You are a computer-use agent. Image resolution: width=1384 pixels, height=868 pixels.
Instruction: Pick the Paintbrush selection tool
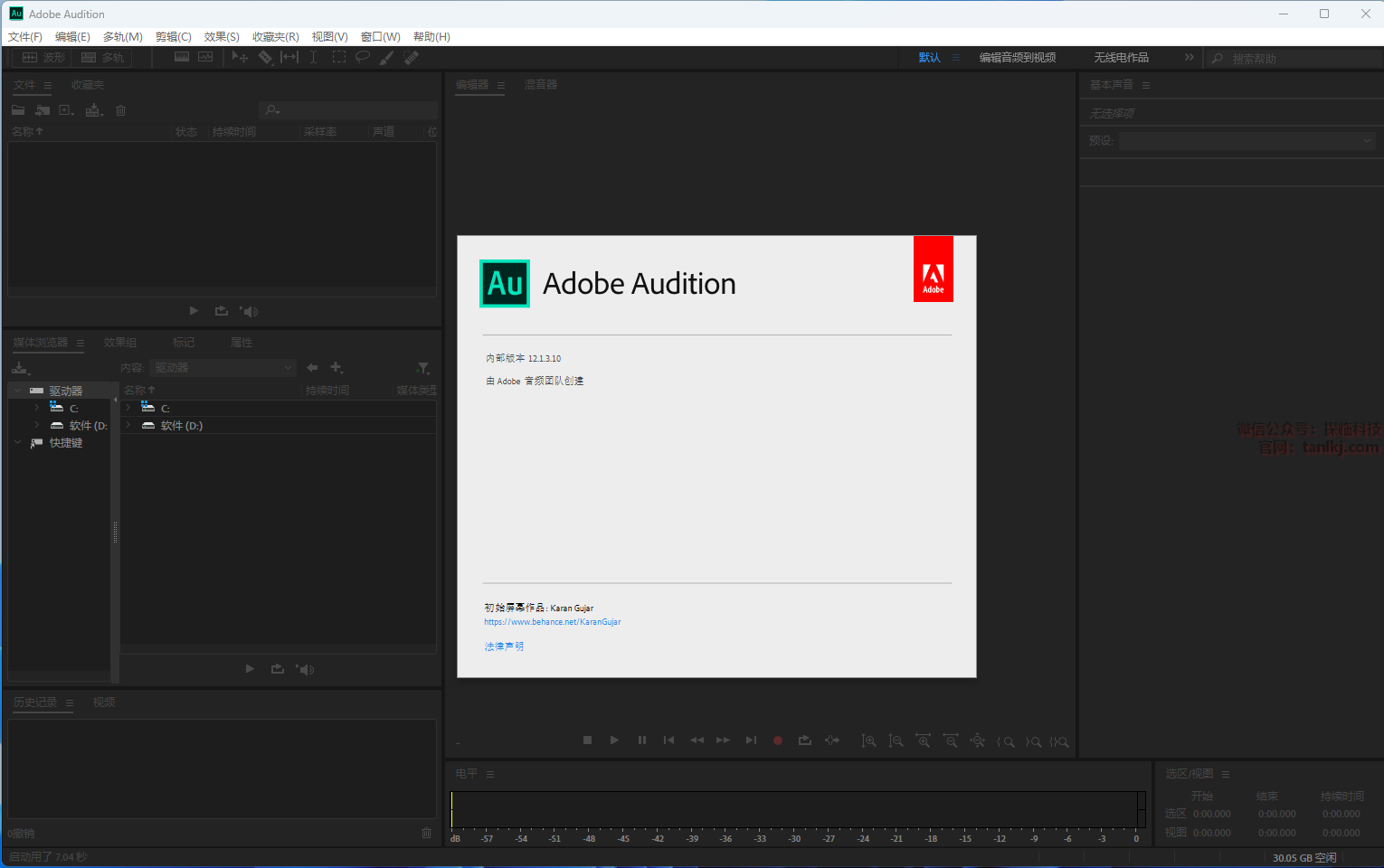[386, 57]
